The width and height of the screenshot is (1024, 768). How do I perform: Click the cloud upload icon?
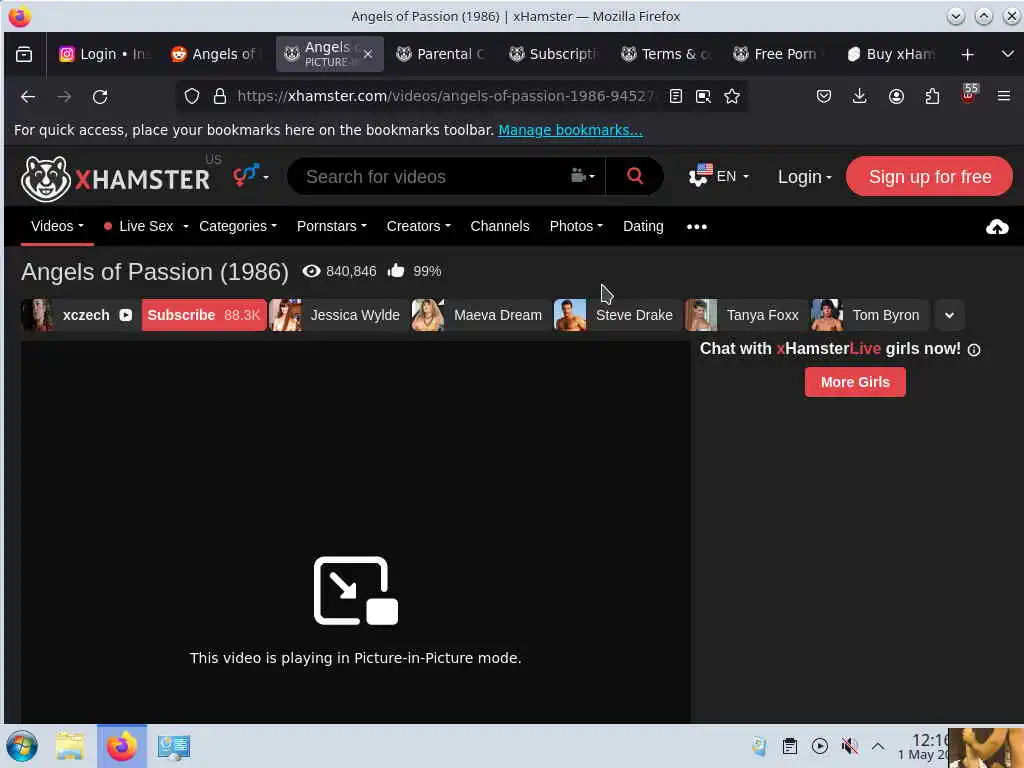point(997,227)
